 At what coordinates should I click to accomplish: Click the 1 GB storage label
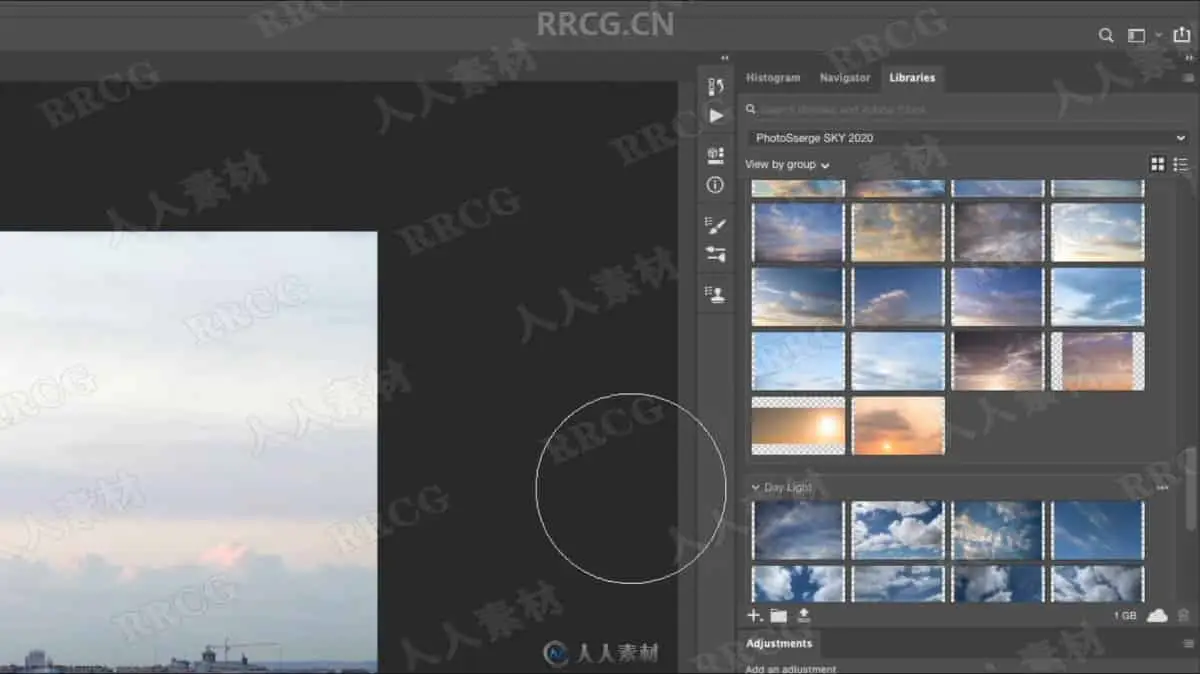tap(1125, 617)
